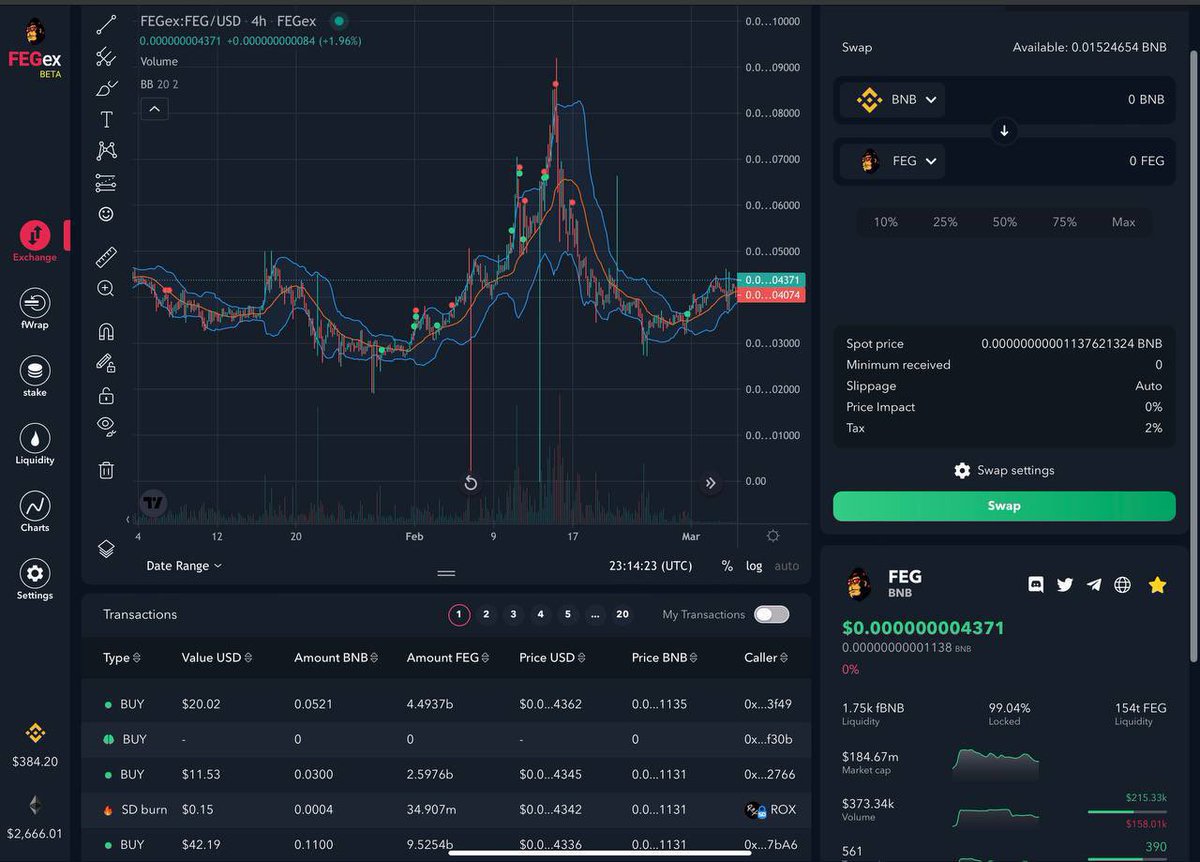Open Settings in the sidebar

tap(35, 579)
